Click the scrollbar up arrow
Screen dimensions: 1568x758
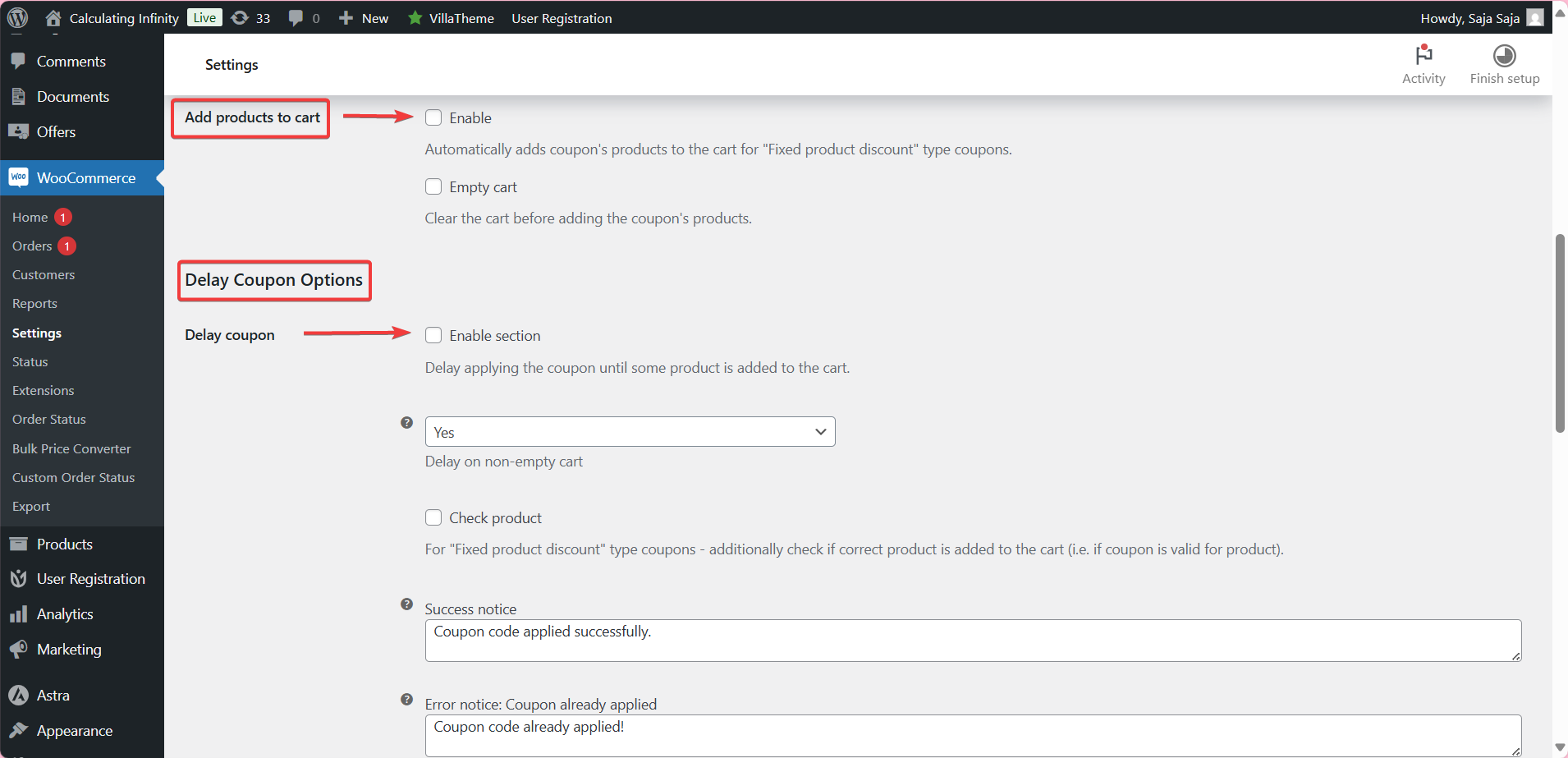(1560, 11)
